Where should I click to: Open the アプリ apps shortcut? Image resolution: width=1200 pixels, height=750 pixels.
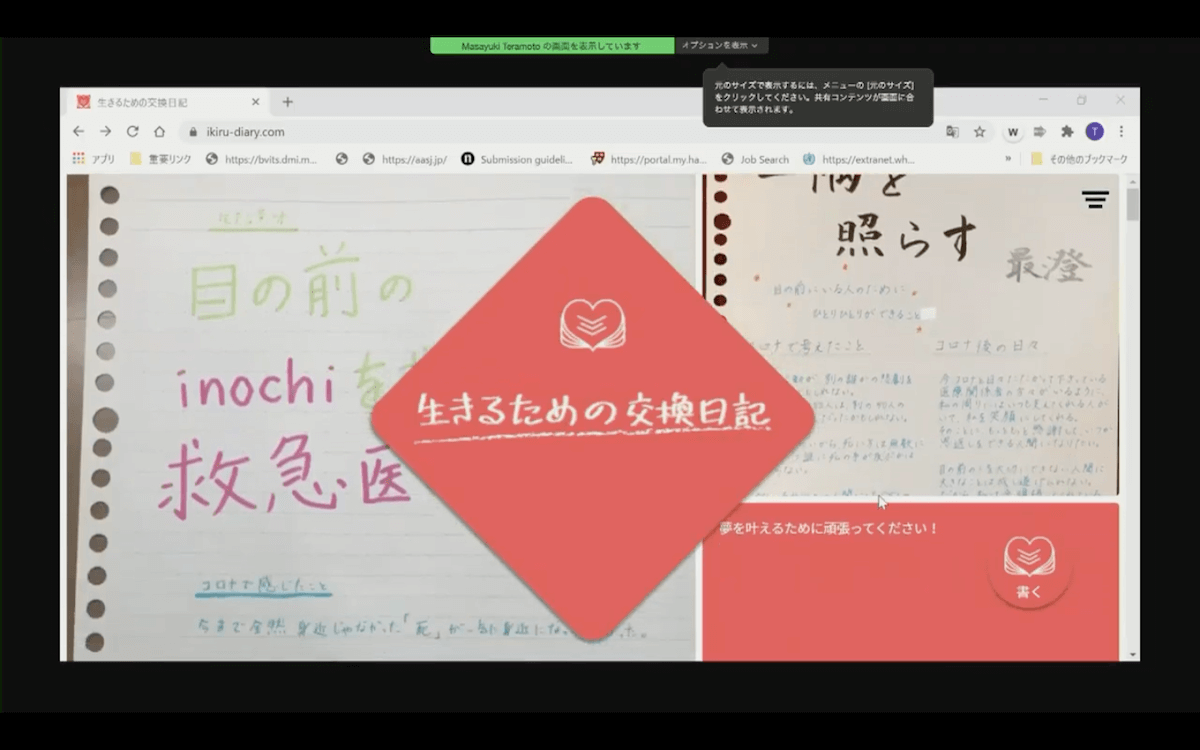(94, 159)
